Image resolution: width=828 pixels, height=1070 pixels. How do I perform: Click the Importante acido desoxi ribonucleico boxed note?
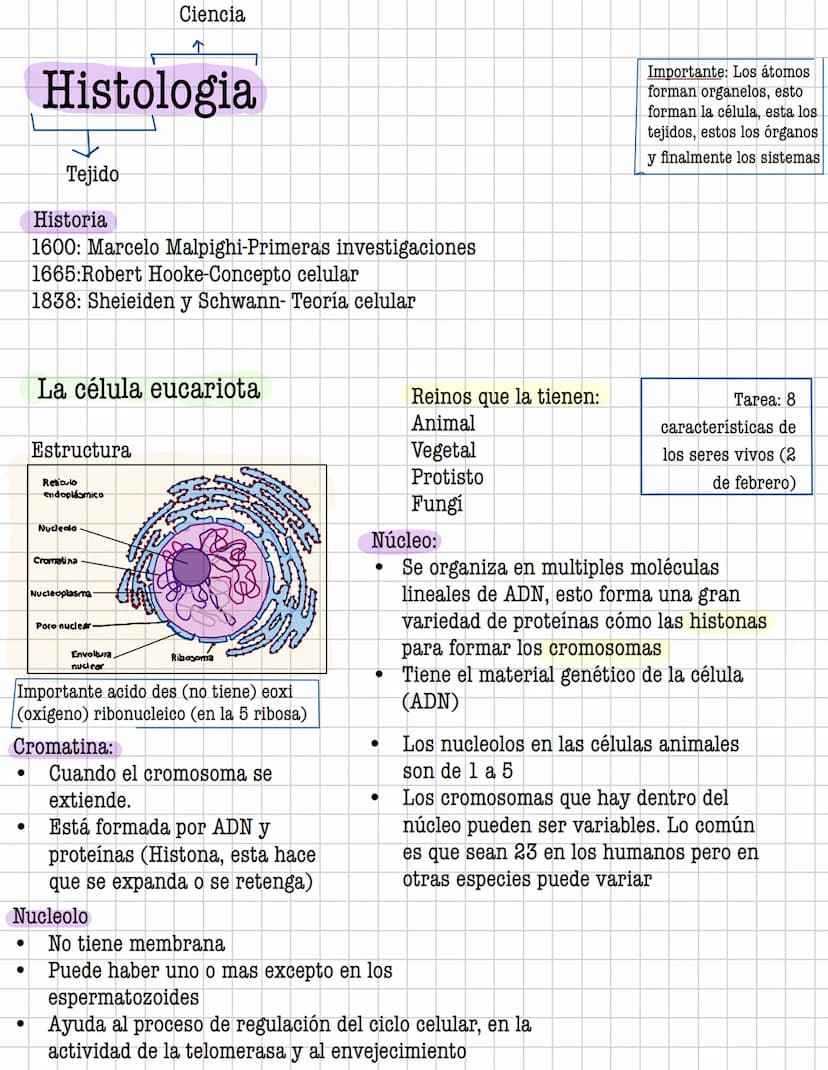click(x=166, y=703)
